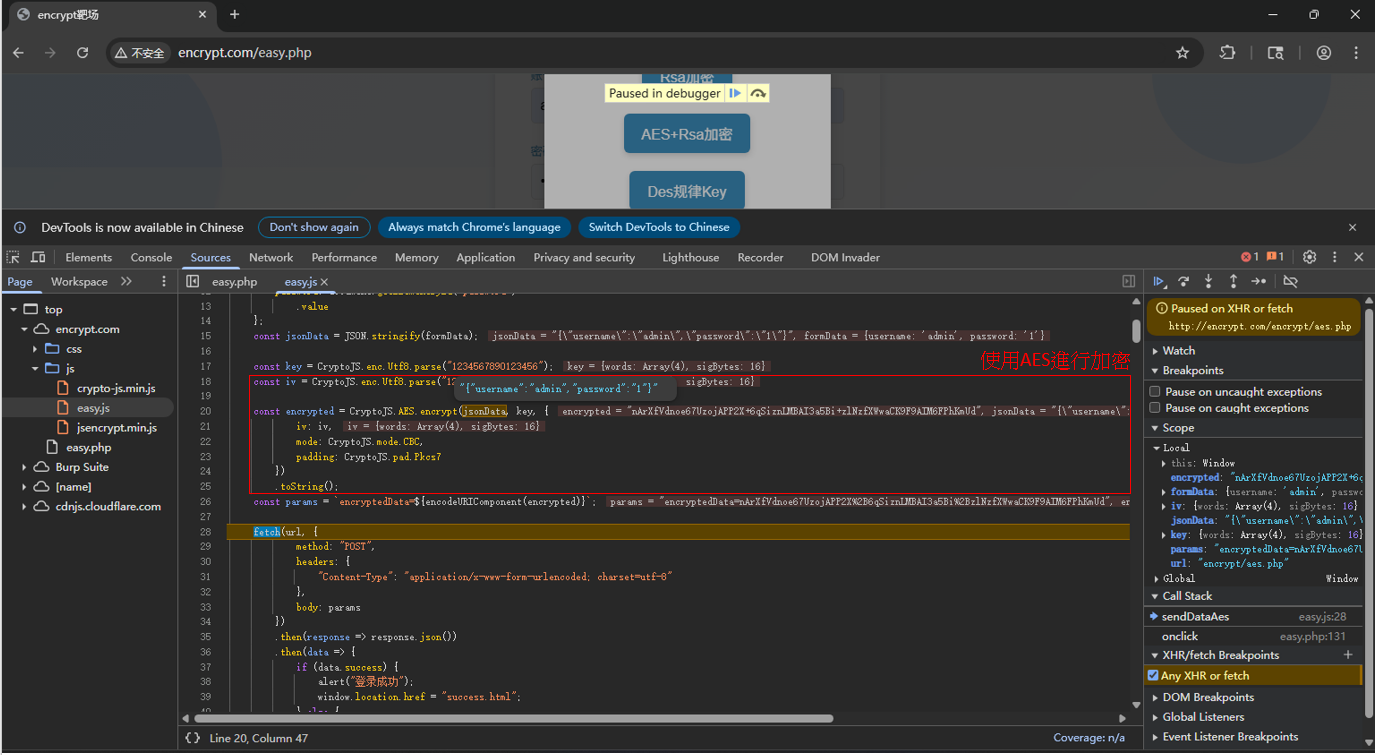The image size is (1375, 755).
Task: Expand the DOM Breakpoints section
Action: (1156, 698)
